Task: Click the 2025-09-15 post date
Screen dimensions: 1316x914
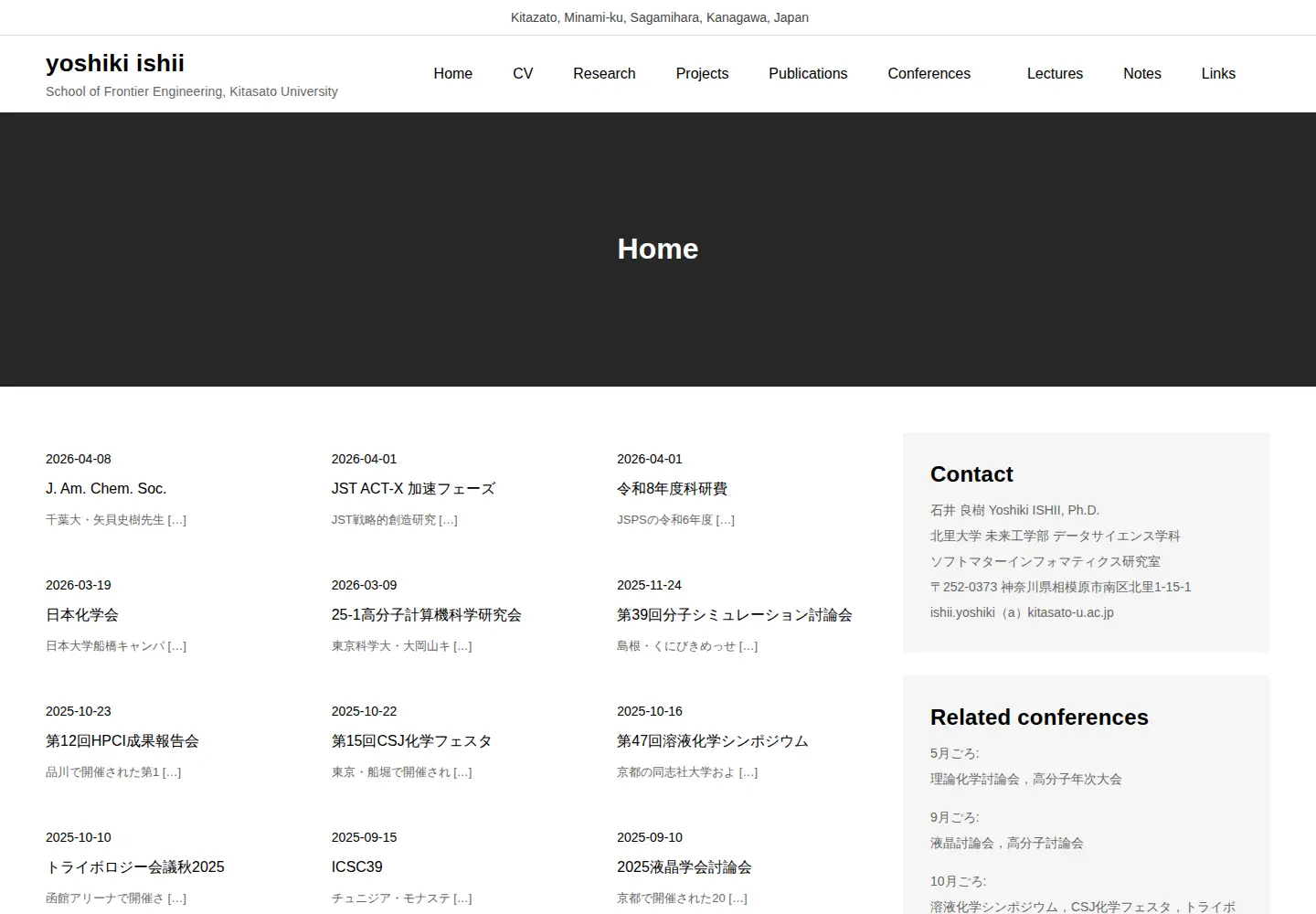Action: 365,837
